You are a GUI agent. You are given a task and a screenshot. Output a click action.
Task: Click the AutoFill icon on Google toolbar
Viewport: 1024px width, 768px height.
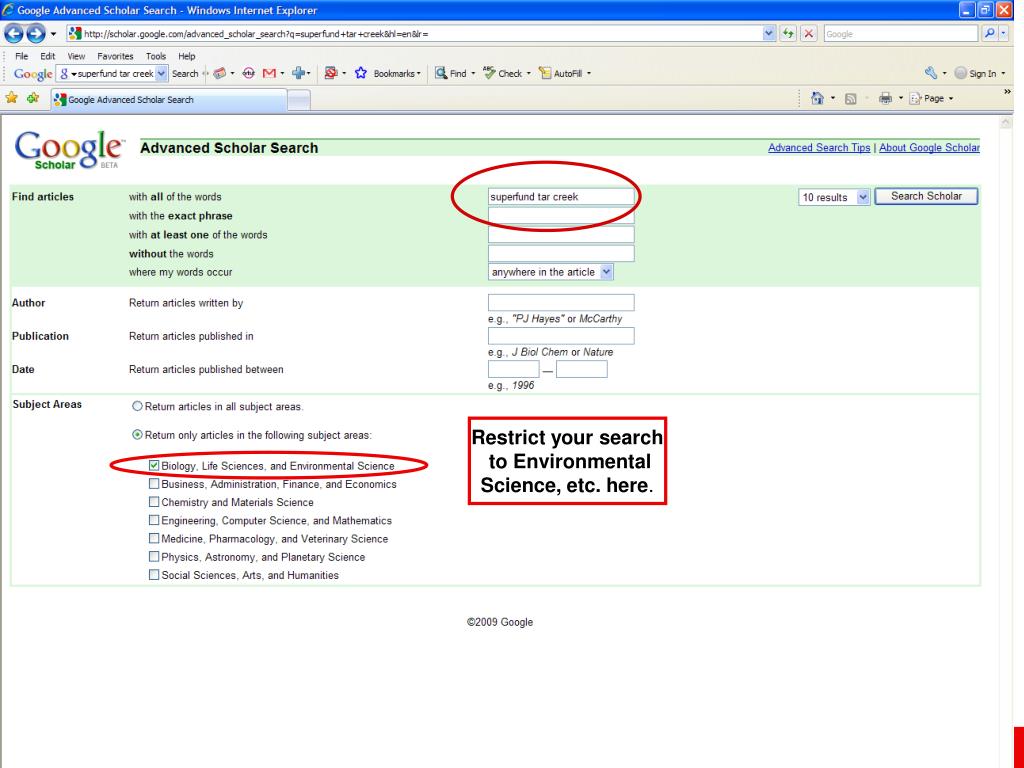[545, 74]
